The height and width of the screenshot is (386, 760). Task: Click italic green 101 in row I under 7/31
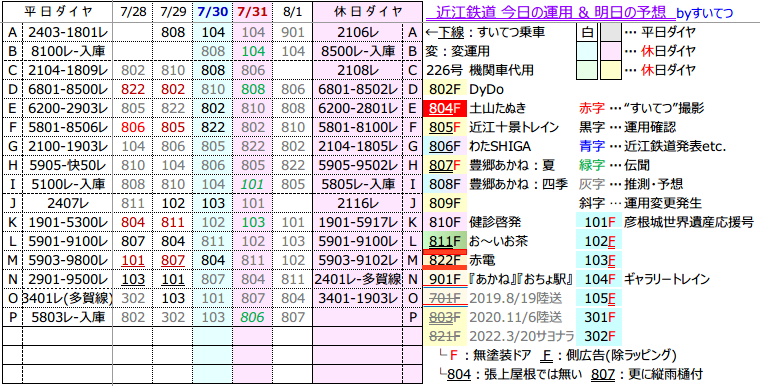pos(252,184)
